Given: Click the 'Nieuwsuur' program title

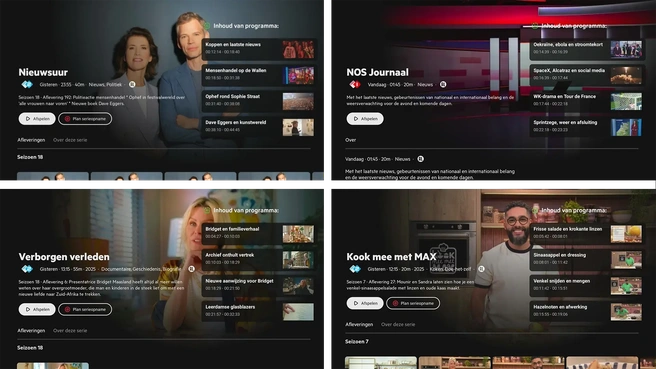Looking at the screenshot, I should click(43, 72).
